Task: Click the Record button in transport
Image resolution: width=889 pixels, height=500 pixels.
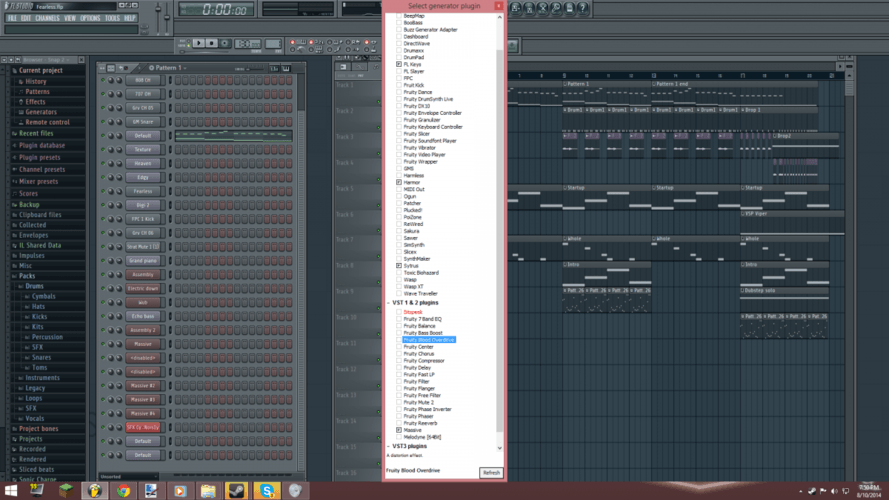Action: 226,43
